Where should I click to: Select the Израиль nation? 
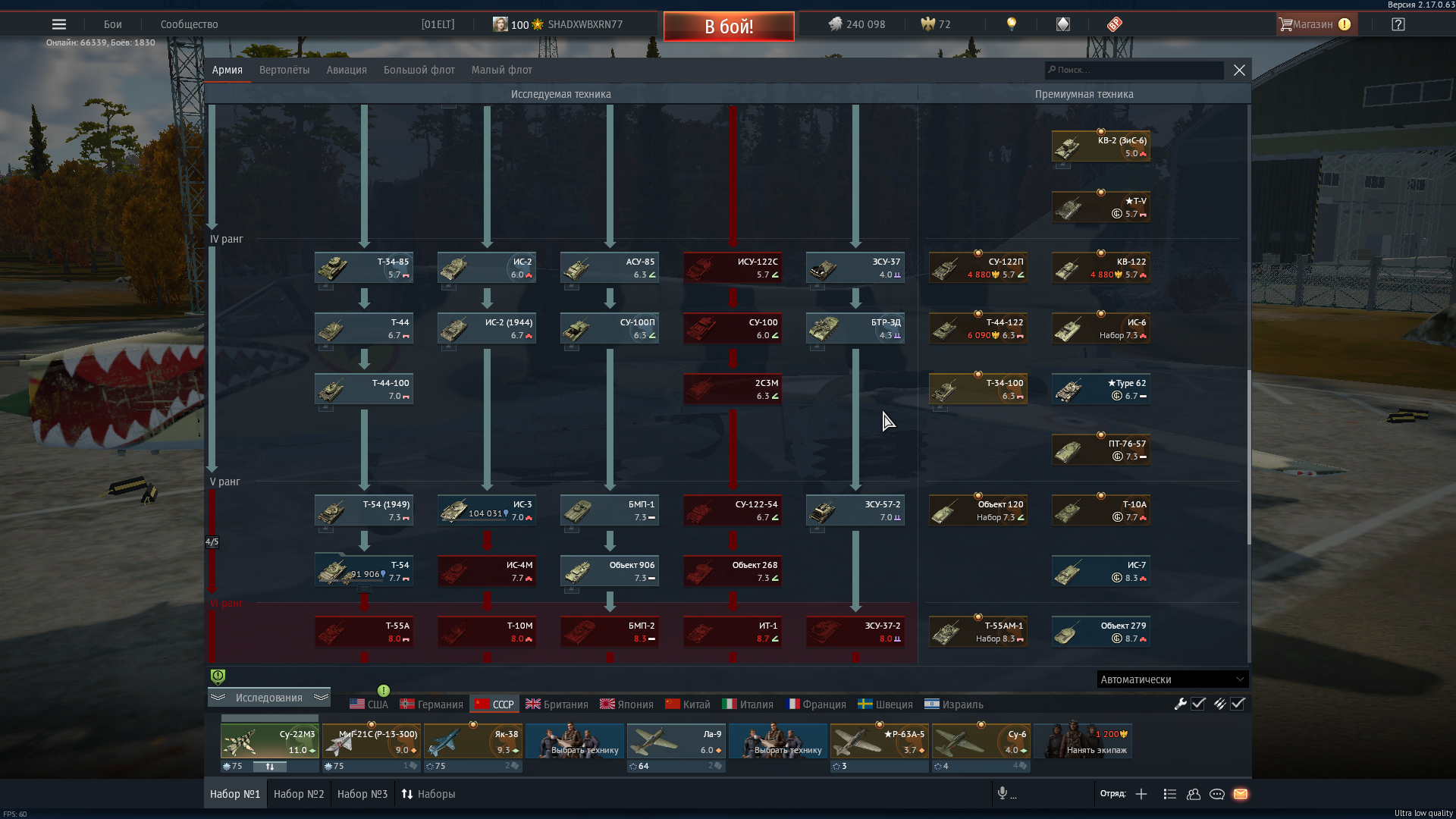[x=954, y=704]
